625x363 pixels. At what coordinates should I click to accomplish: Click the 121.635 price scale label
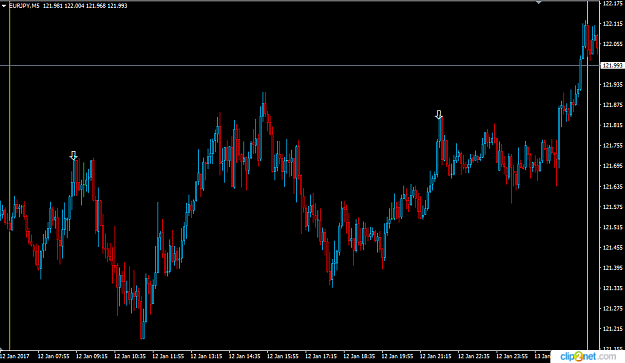click(x=613, y=186)
